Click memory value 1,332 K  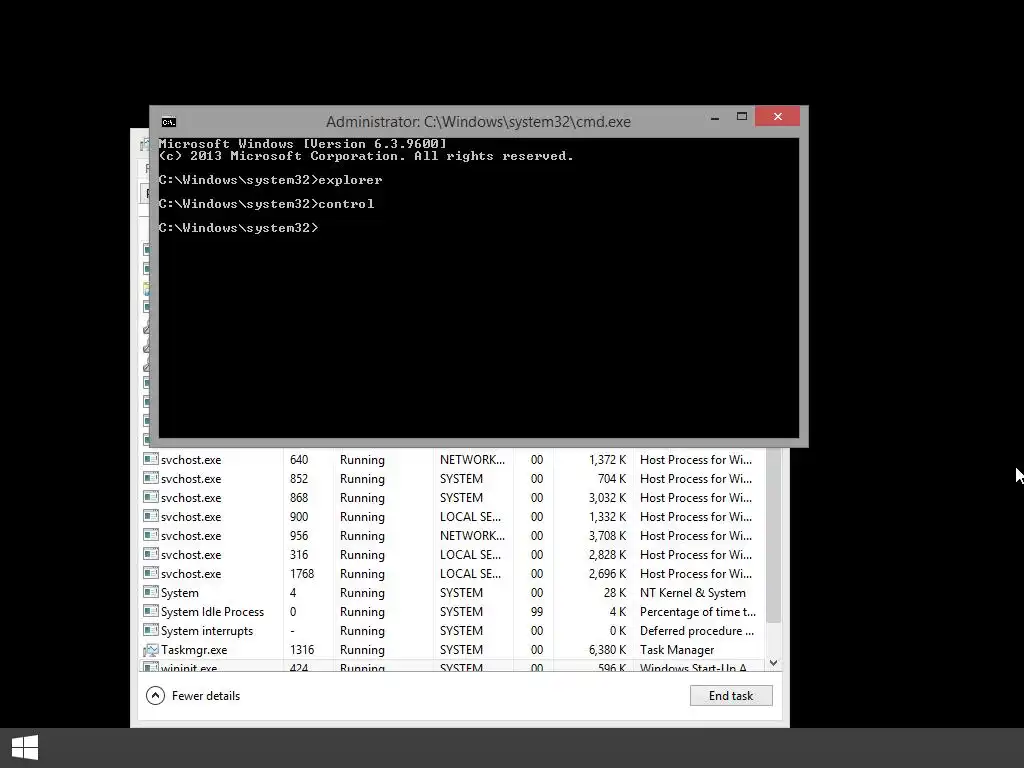[607, 517]
